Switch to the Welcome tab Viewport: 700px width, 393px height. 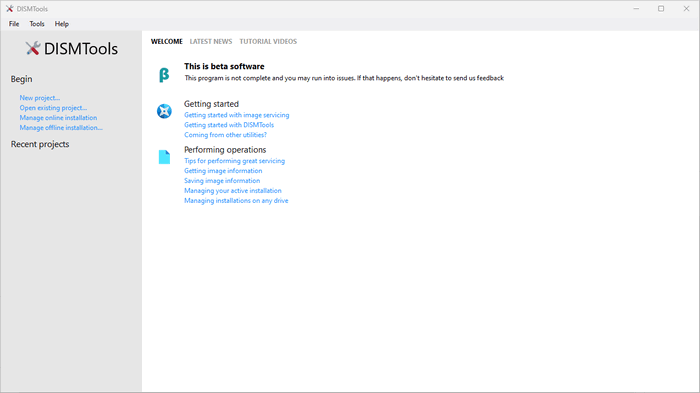coord(167,42)
